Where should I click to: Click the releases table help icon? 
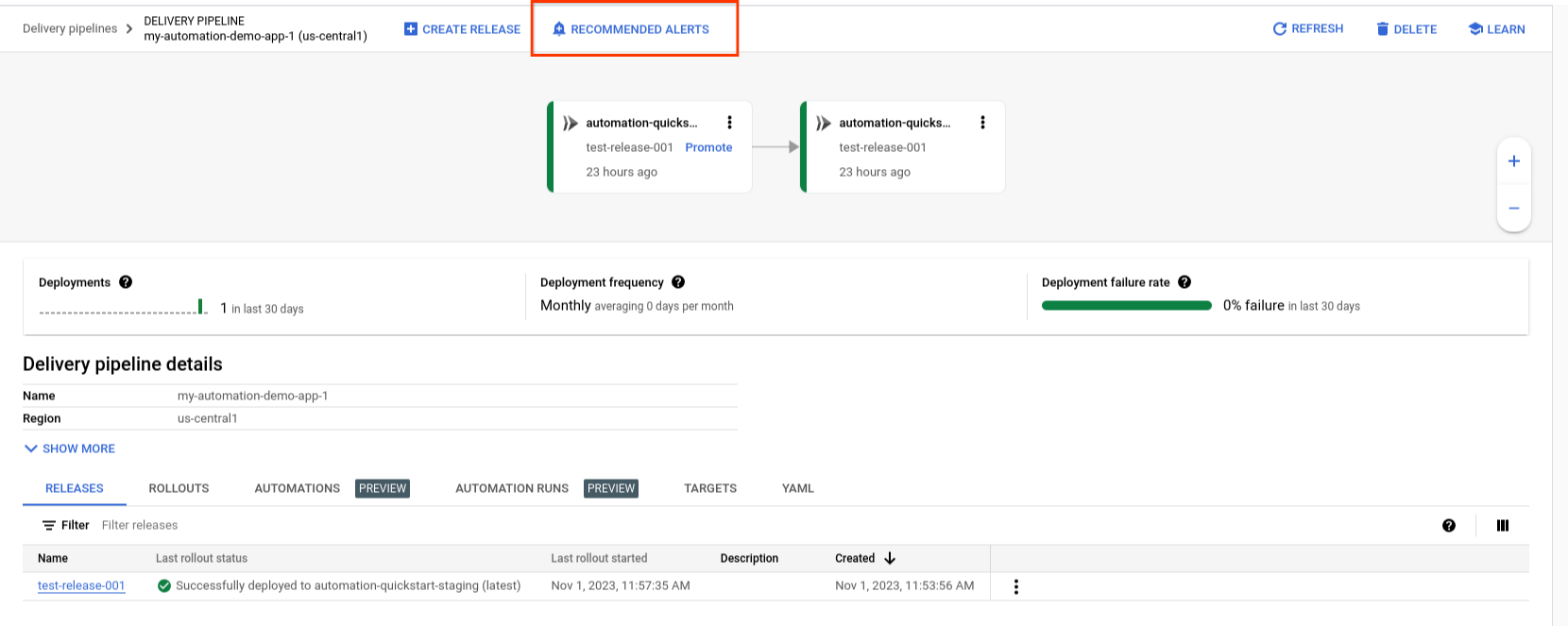1449,526
